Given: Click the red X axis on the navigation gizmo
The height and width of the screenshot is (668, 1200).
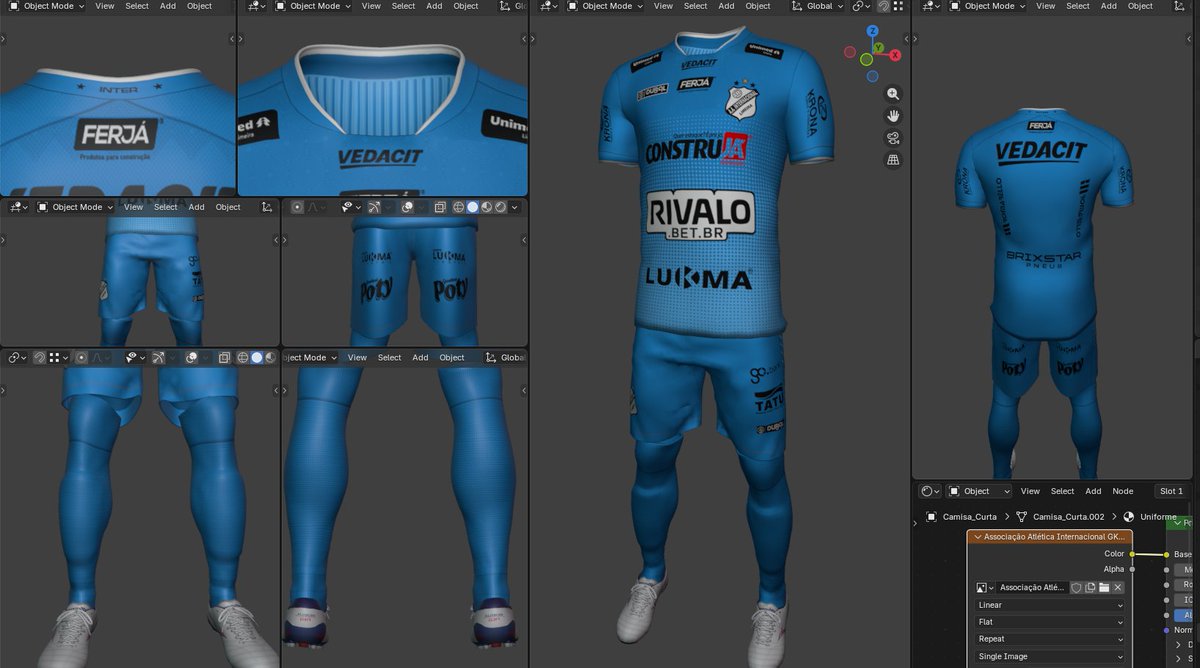Looking at the screenshot, I should (895, 55).
